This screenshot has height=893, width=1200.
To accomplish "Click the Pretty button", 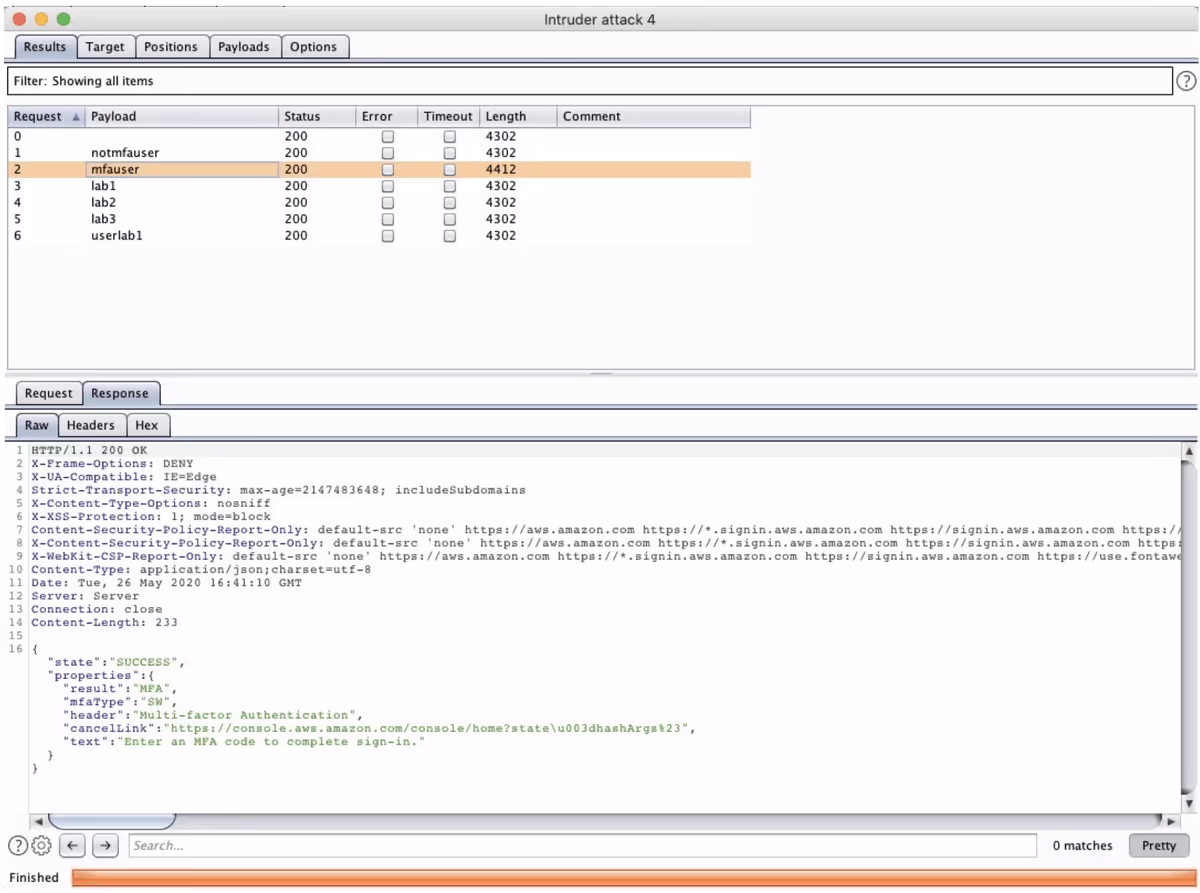I will tap(1159, 846).
